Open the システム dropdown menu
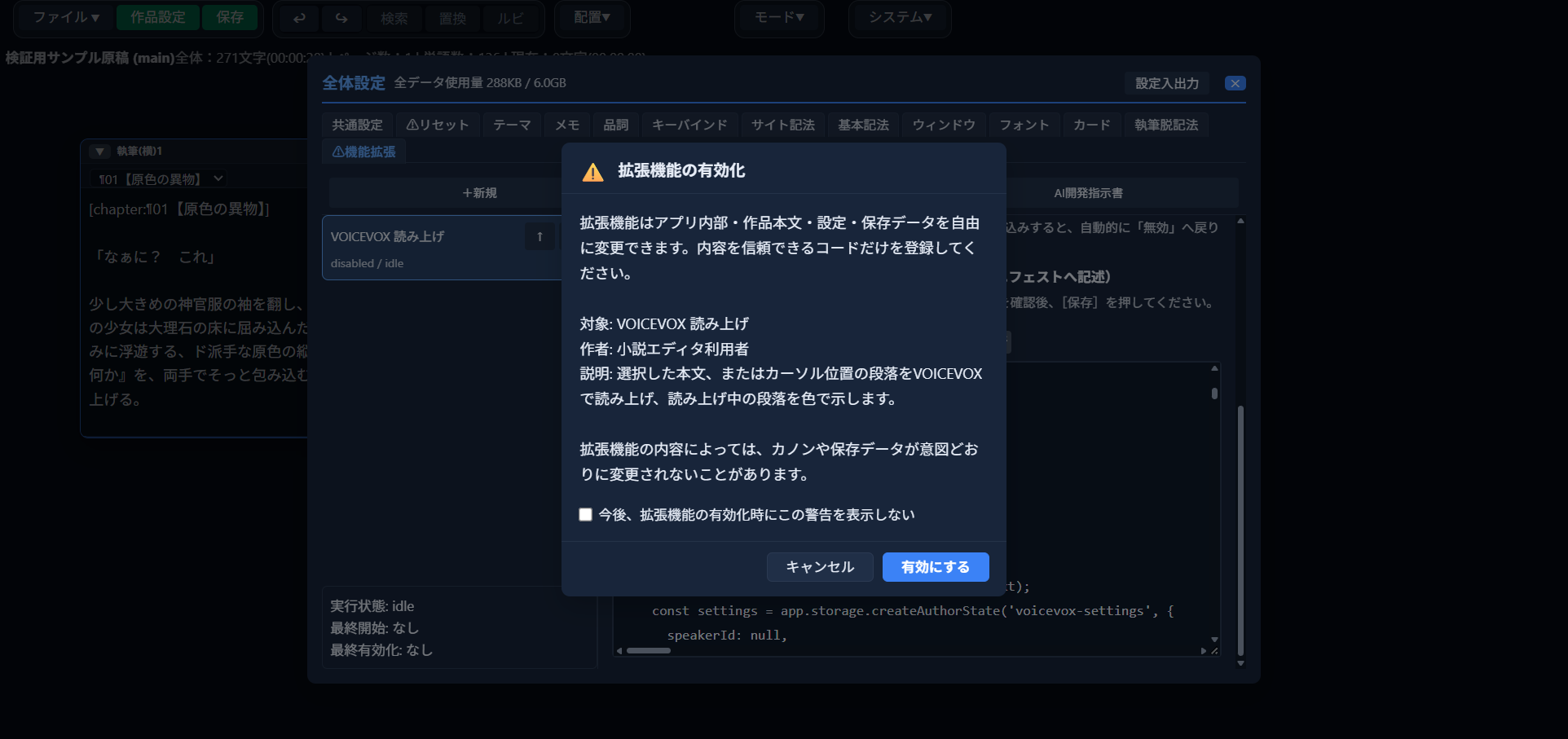The width and height of the screenshot is (1568, 739). tap(900, 18)
